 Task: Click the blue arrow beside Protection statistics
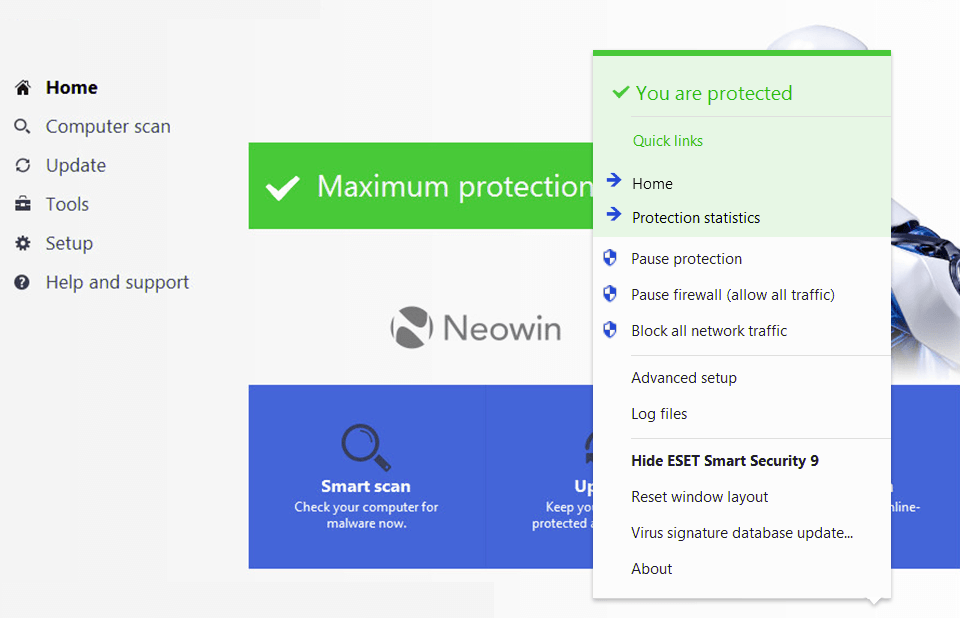[x=614, y=217]
